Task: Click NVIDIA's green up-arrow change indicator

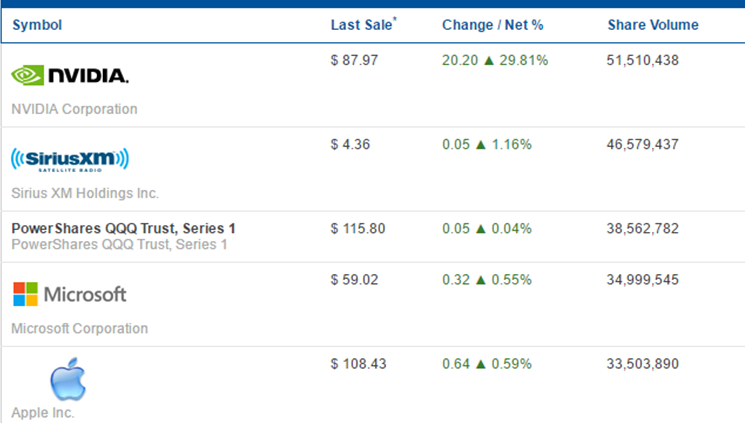Action: [x=489, y=60]
